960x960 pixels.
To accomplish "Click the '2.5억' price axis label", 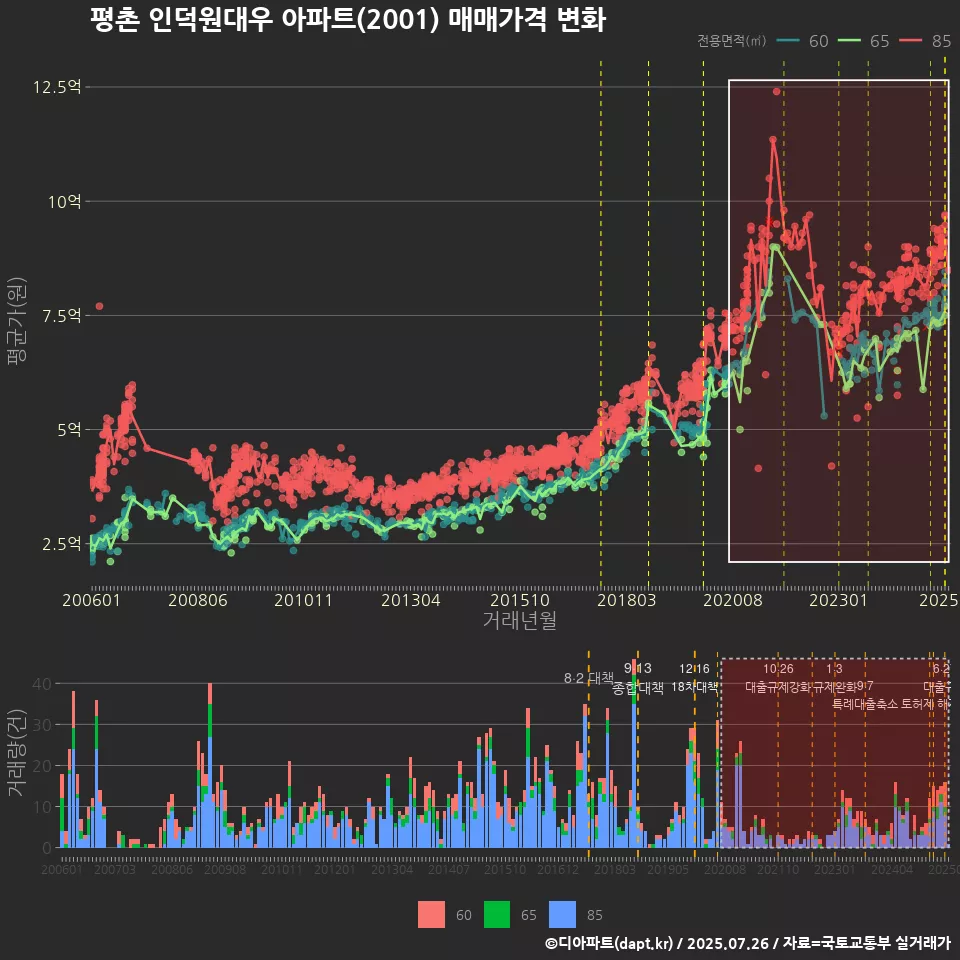I will click(x=61, y=544).
